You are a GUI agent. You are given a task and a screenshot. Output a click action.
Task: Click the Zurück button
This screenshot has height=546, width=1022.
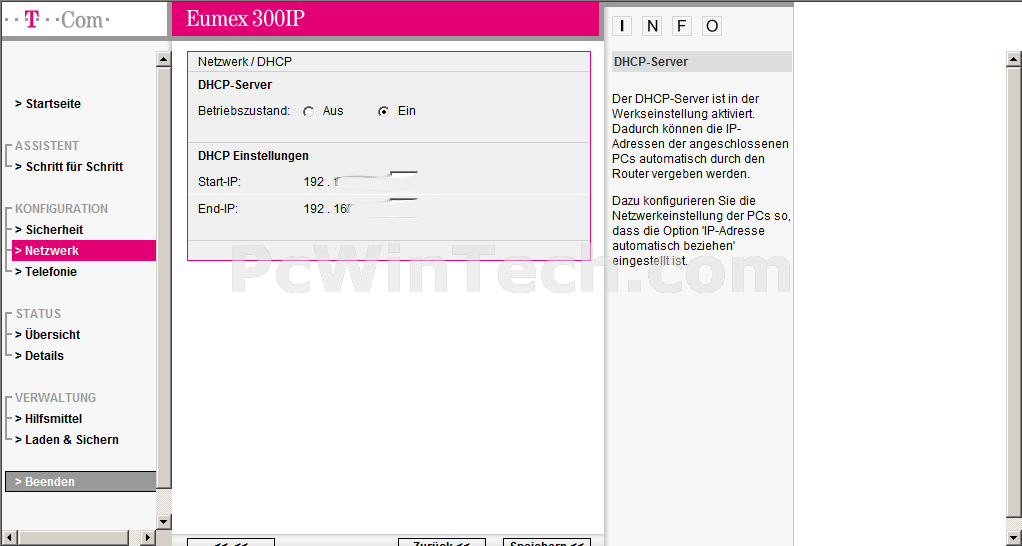442,542
